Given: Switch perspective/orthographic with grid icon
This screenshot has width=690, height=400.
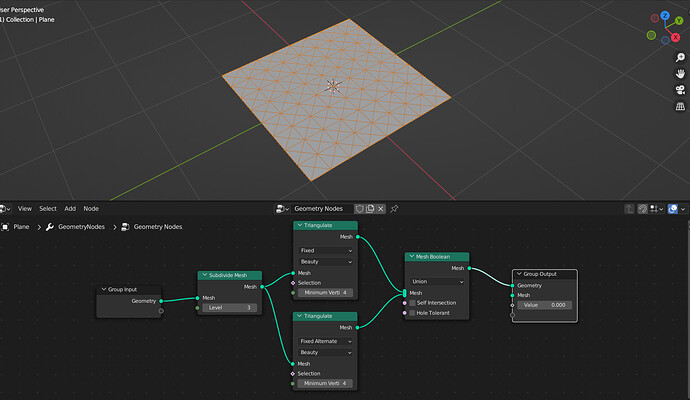Looking at the screenshot, I should [x=680, y=106].
